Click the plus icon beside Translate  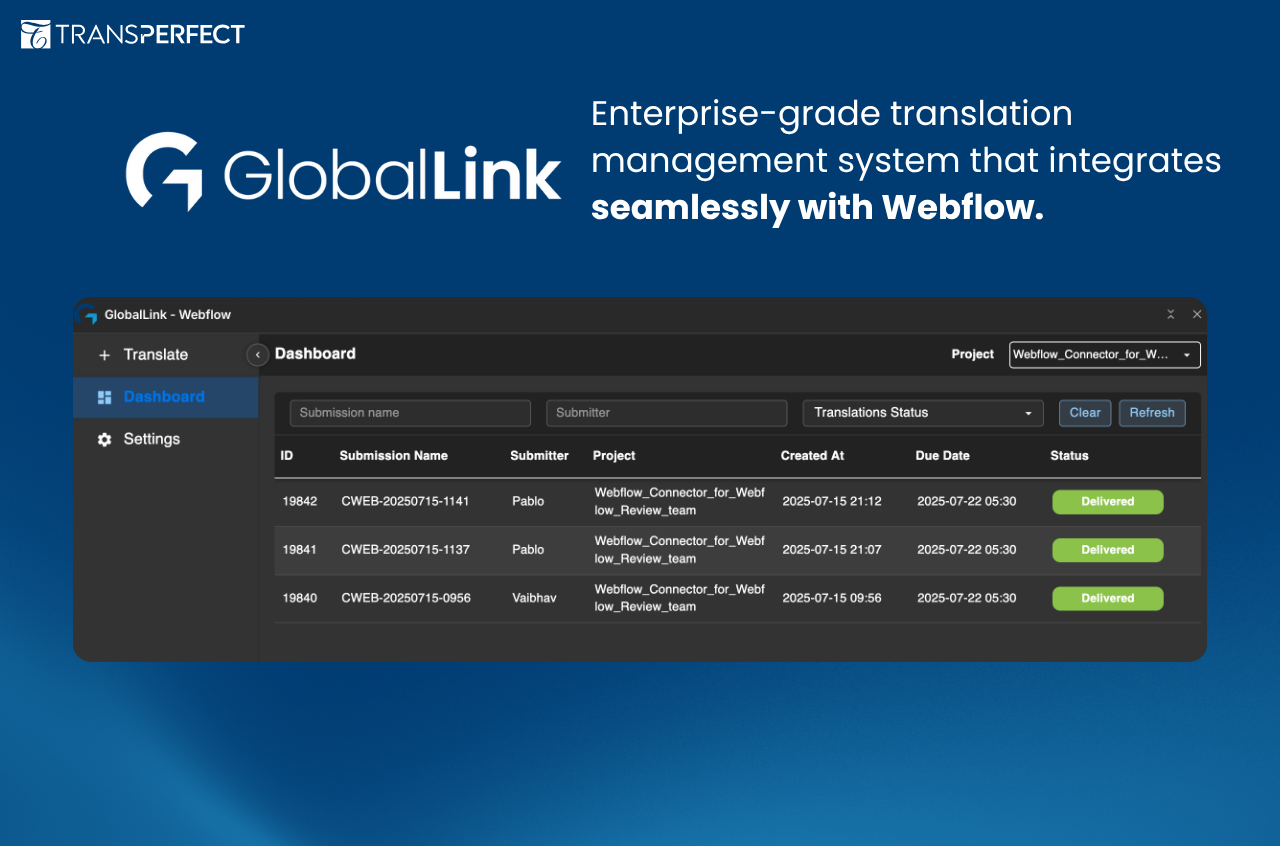pyautogui.click(x=104, y=355)
